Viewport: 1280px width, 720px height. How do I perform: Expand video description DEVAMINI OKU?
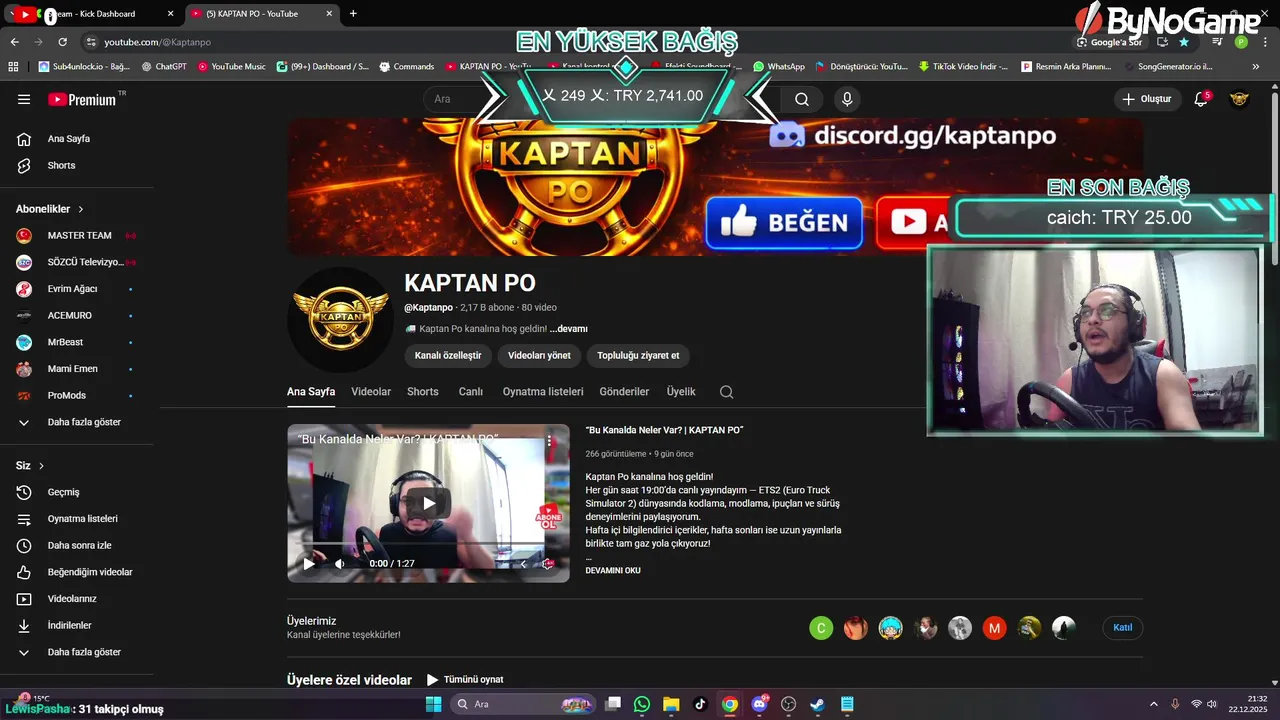point(613,570)
